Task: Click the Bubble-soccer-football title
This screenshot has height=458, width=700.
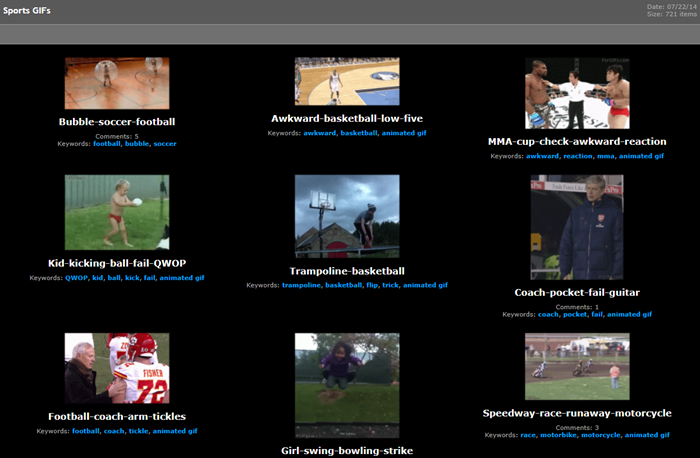Action: pos(117,122)
